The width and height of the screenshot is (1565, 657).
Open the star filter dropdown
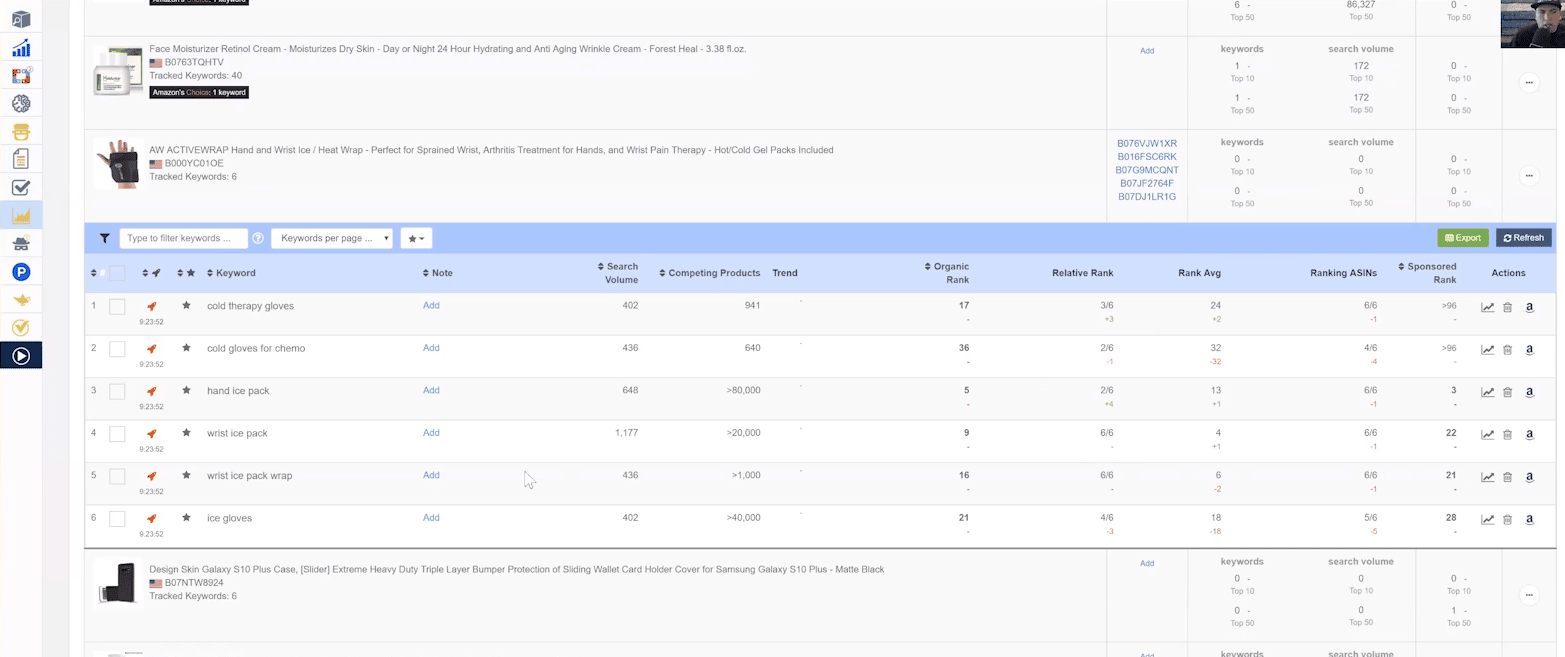(x=417, y=239)
